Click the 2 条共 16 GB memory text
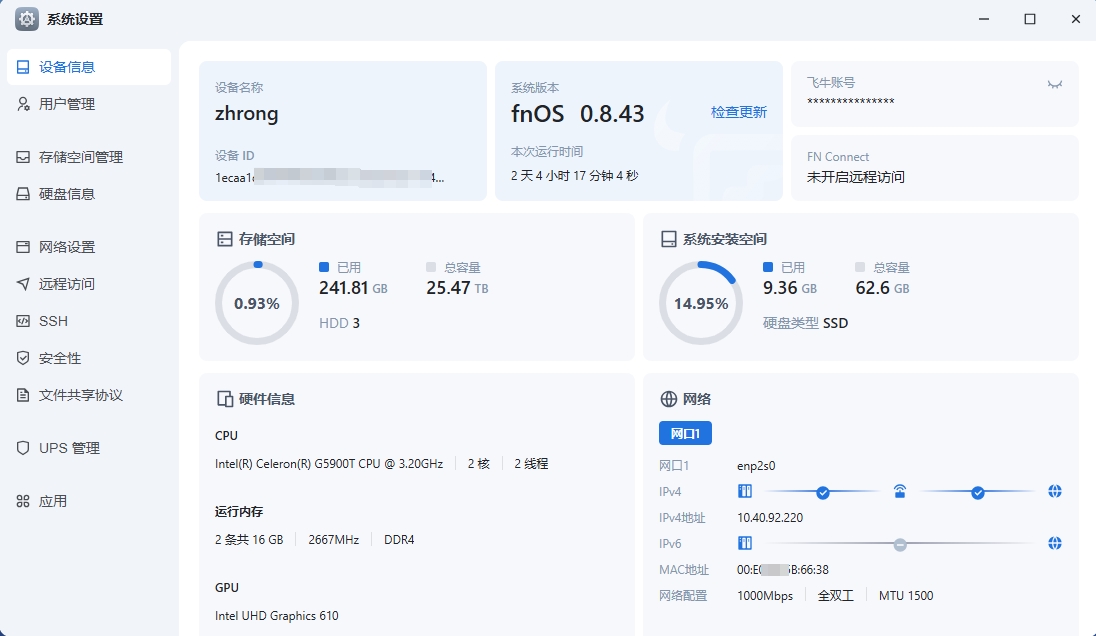1096x636 pixels. (x=249, y=540)
